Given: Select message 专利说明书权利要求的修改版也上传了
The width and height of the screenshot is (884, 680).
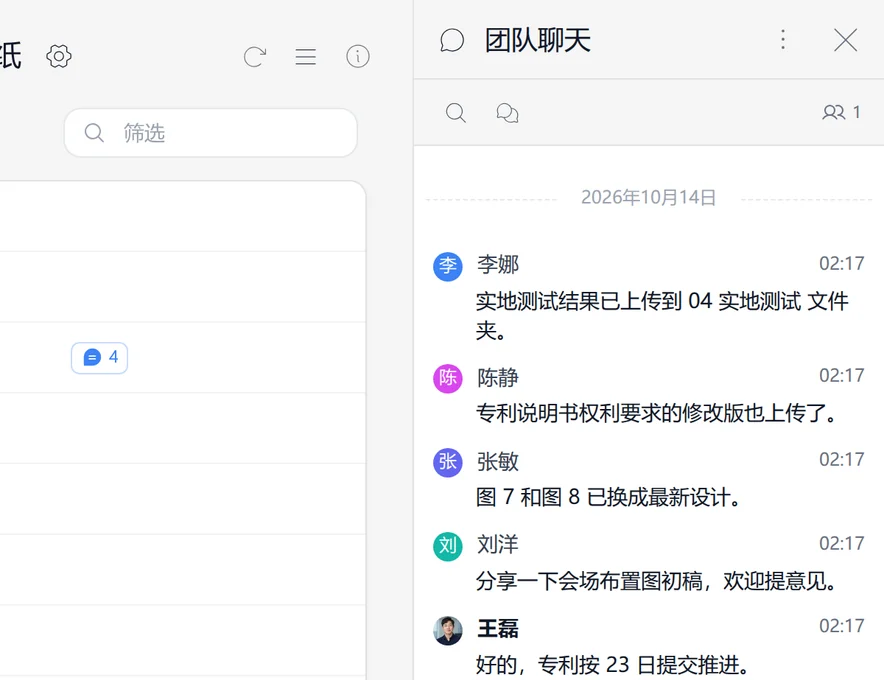Looking at the screenshot, I should 657,413.
